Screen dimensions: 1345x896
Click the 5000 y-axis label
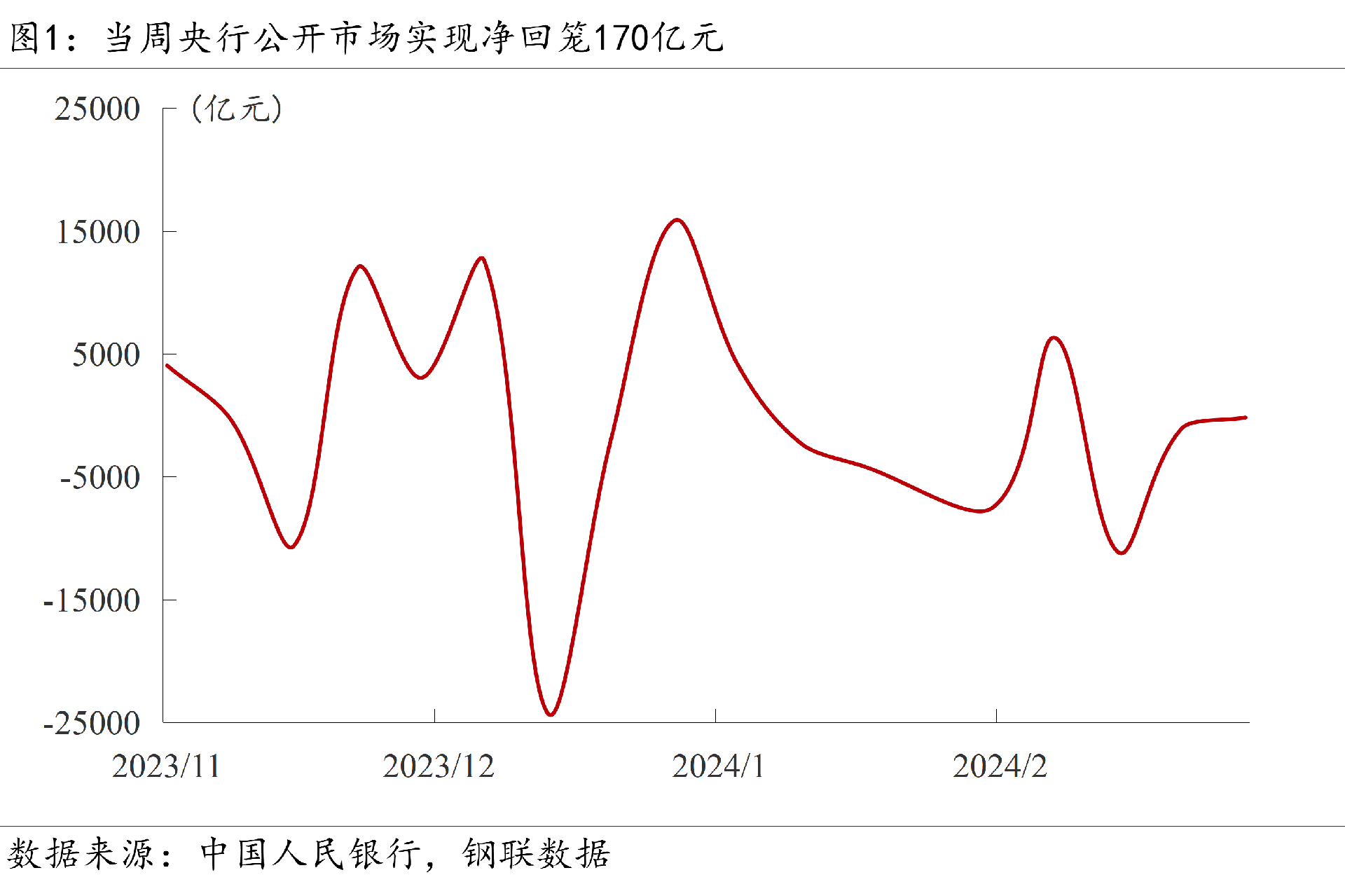[106, 355]
